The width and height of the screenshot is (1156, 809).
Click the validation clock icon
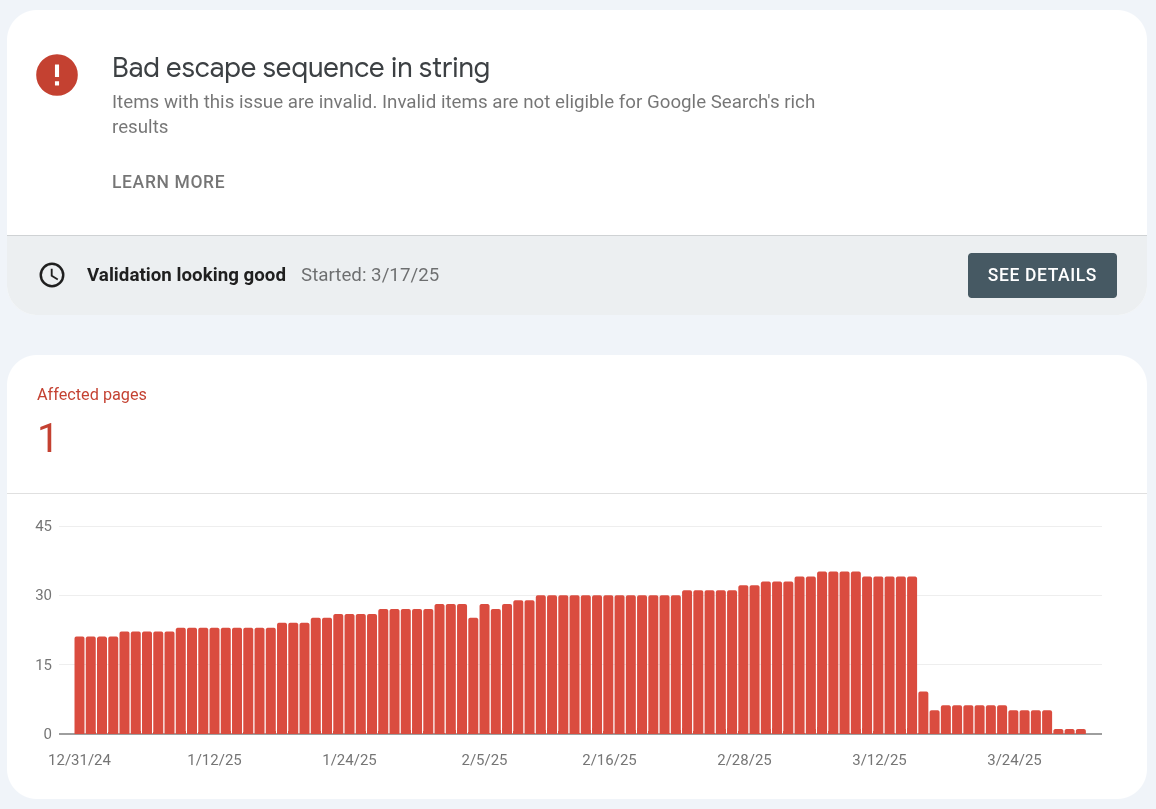(x=52, y=275)
